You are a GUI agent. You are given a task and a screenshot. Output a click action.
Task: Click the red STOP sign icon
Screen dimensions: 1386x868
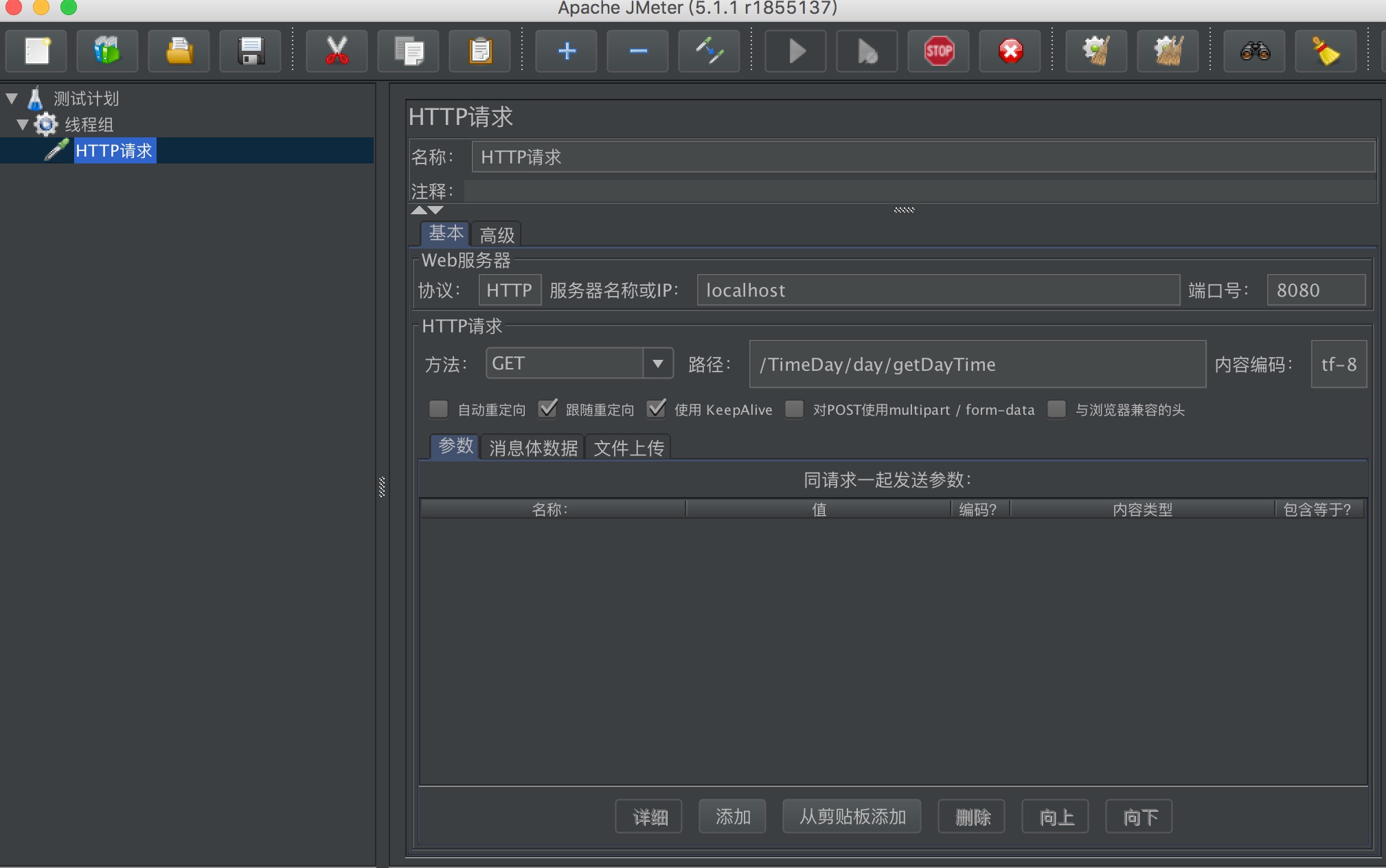coord(939,52)
